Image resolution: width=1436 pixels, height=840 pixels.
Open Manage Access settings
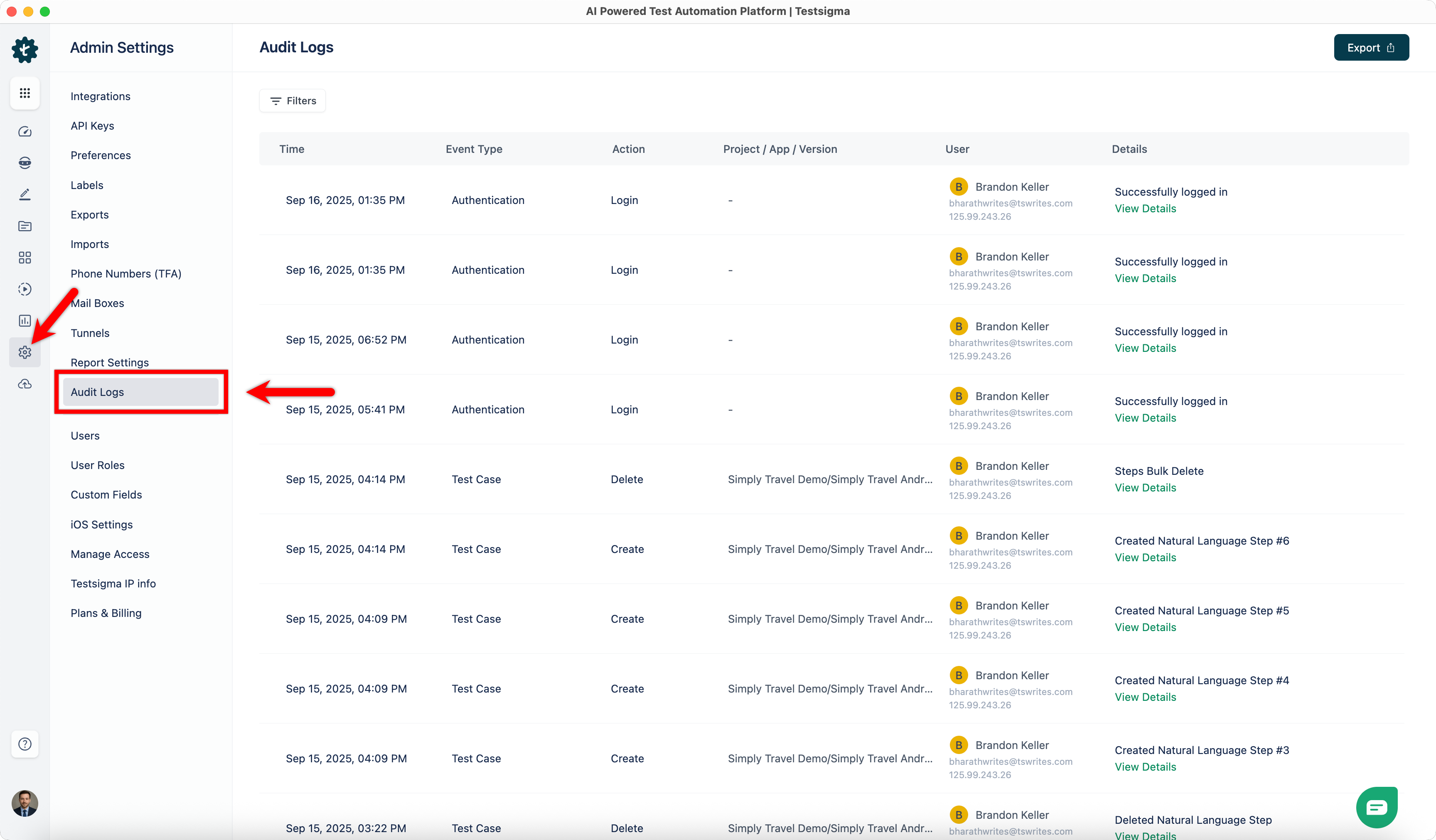point(109,554)
